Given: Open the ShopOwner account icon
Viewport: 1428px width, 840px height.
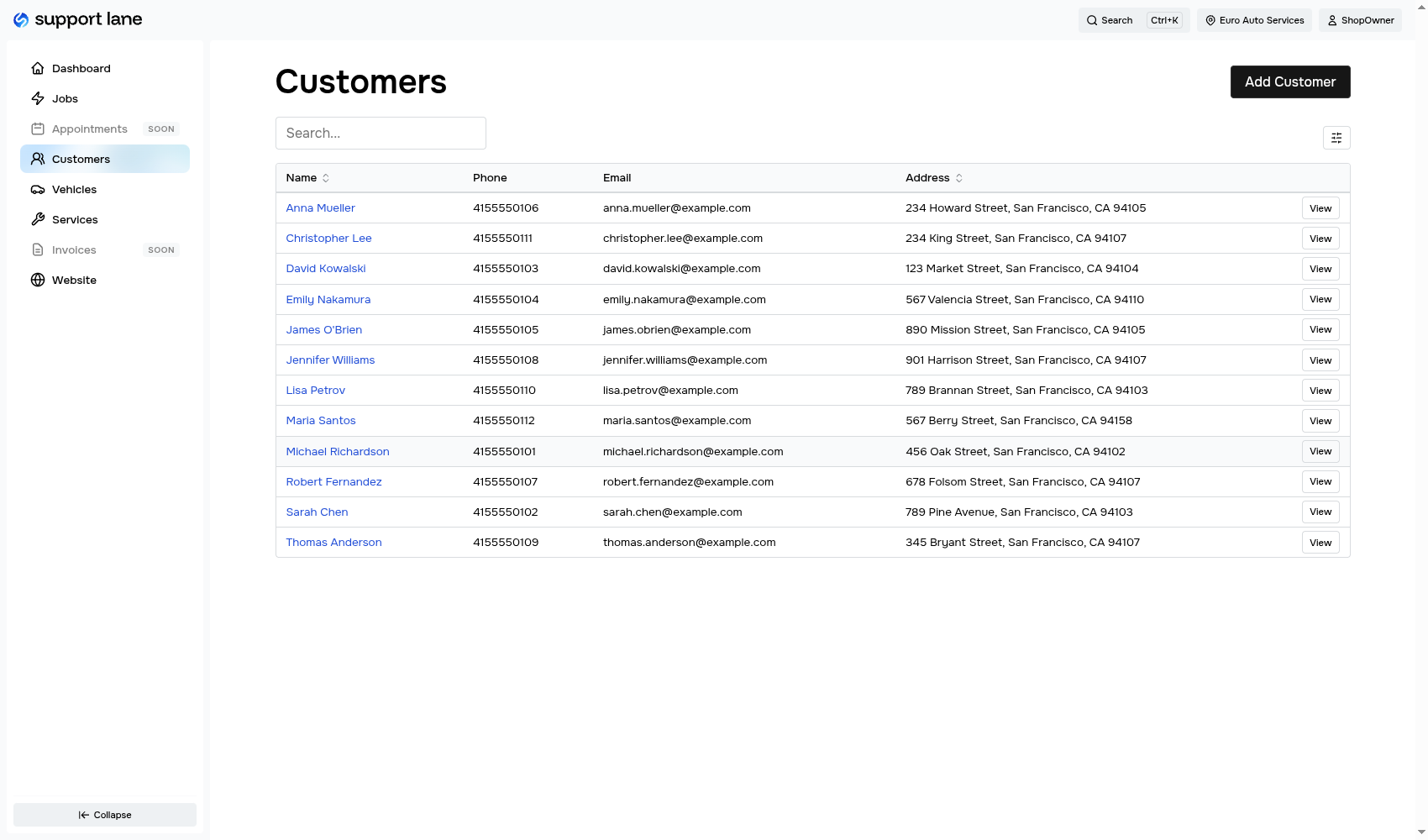Looking at the screenshot, I should click(x=1331, y=19).
